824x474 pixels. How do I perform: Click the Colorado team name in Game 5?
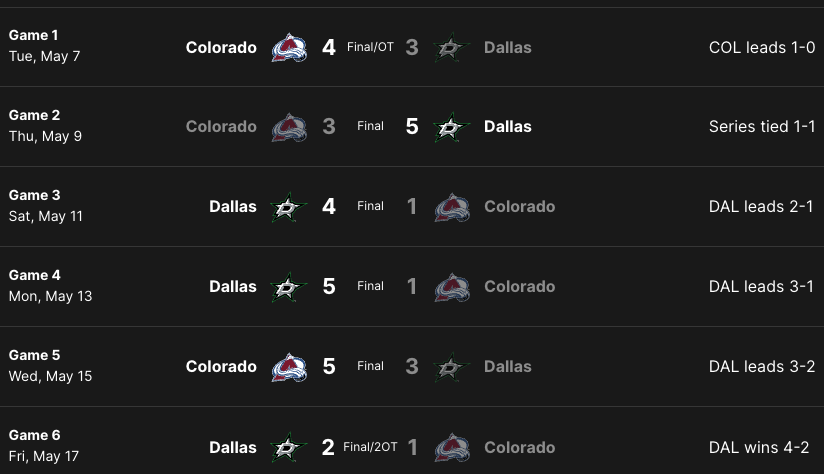pyautogui.click(x=221, y=366)
